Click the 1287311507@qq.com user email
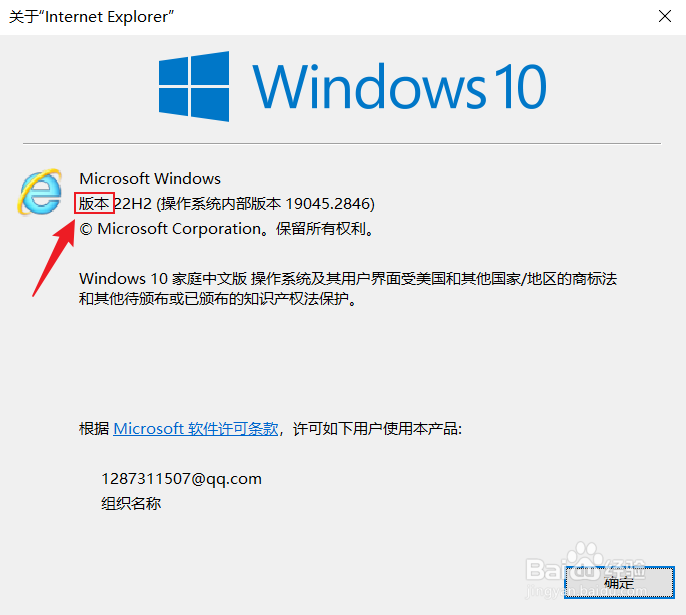Image resolution: width=686 pixels, height=615 pixels. [182, 479]
